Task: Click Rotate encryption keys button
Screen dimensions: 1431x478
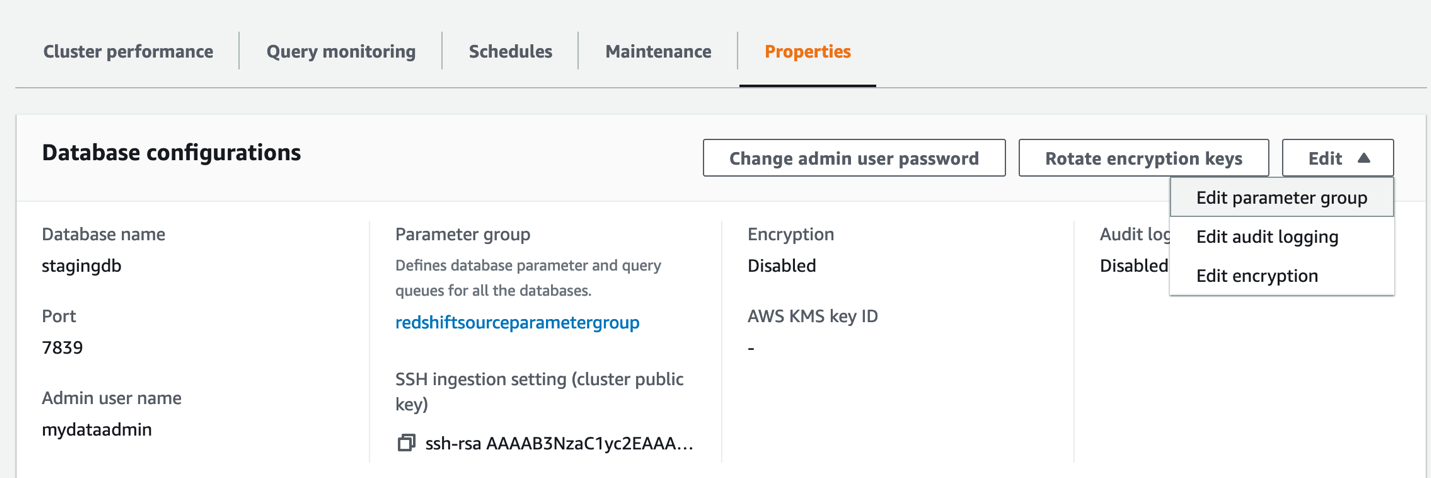Action: click(x=1143, y=158)
